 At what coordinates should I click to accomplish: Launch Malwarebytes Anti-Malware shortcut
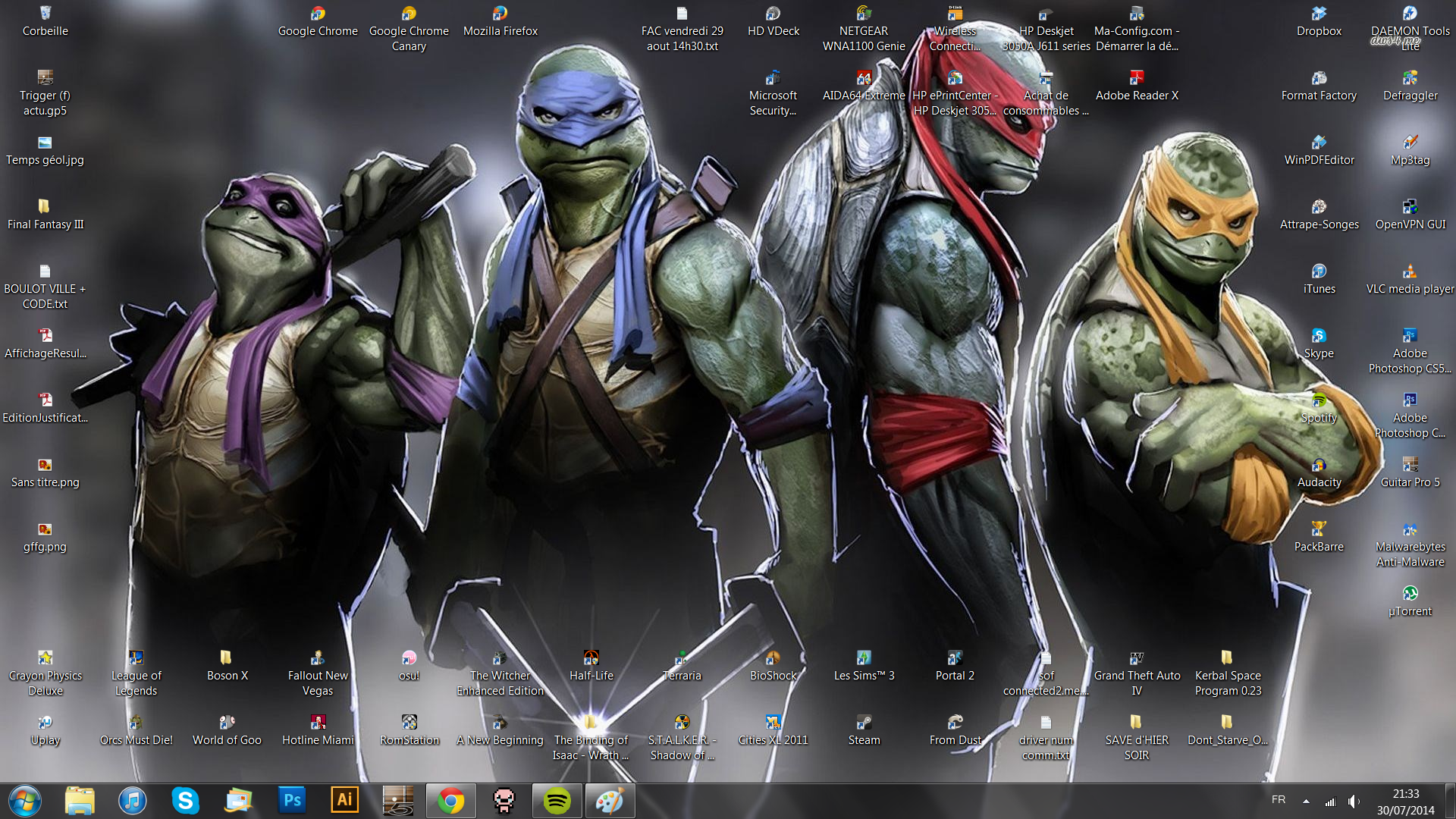click(x=1410, y=544)
